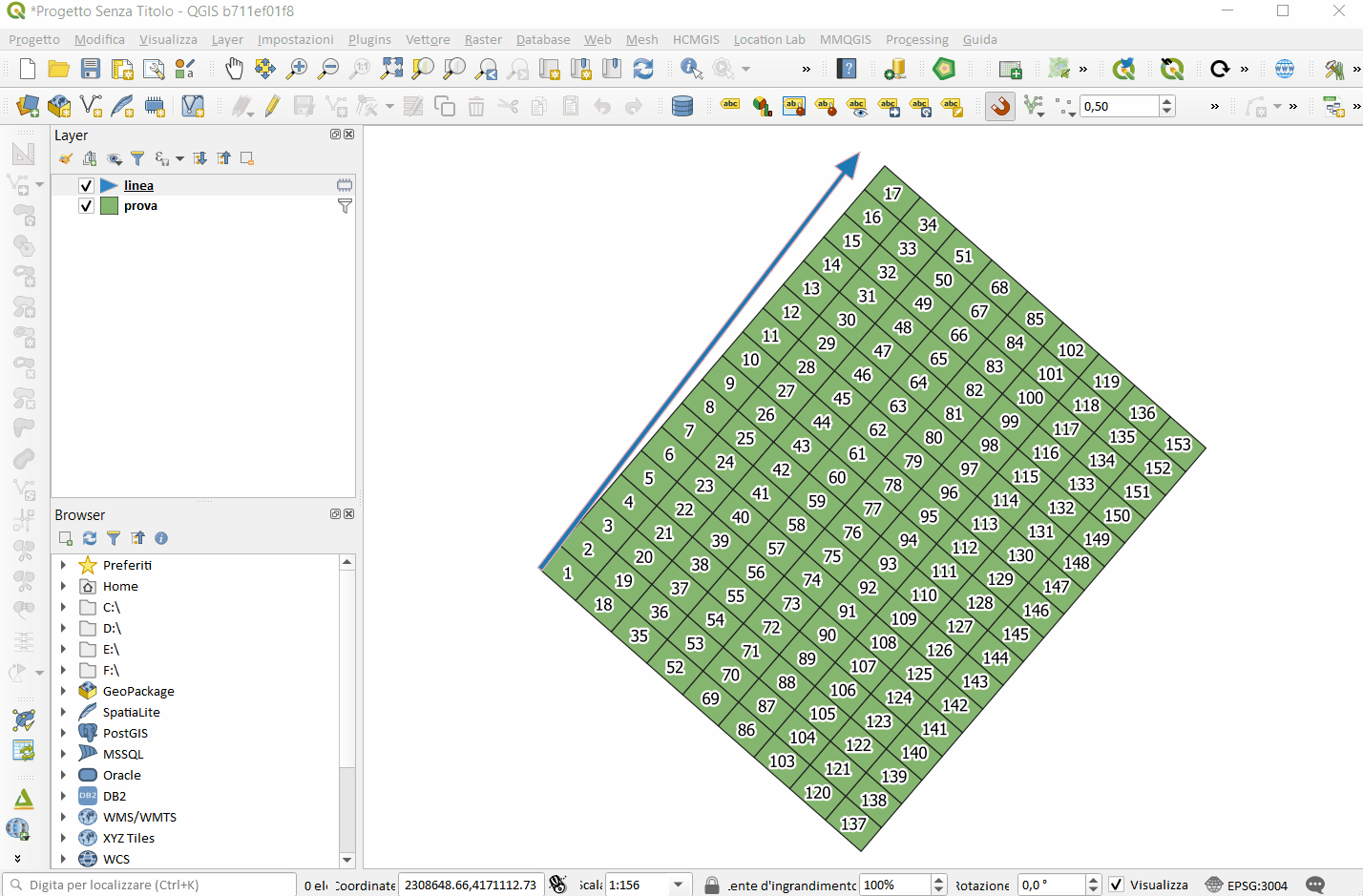Hide the prova layer via checkbox
Image resolution: width=1363 pixels, height=896 pixels.
86,206
